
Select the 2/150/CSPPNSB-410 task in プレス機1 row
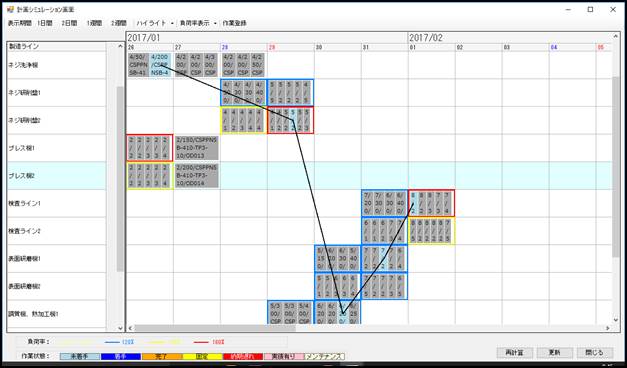click(197, 148)
